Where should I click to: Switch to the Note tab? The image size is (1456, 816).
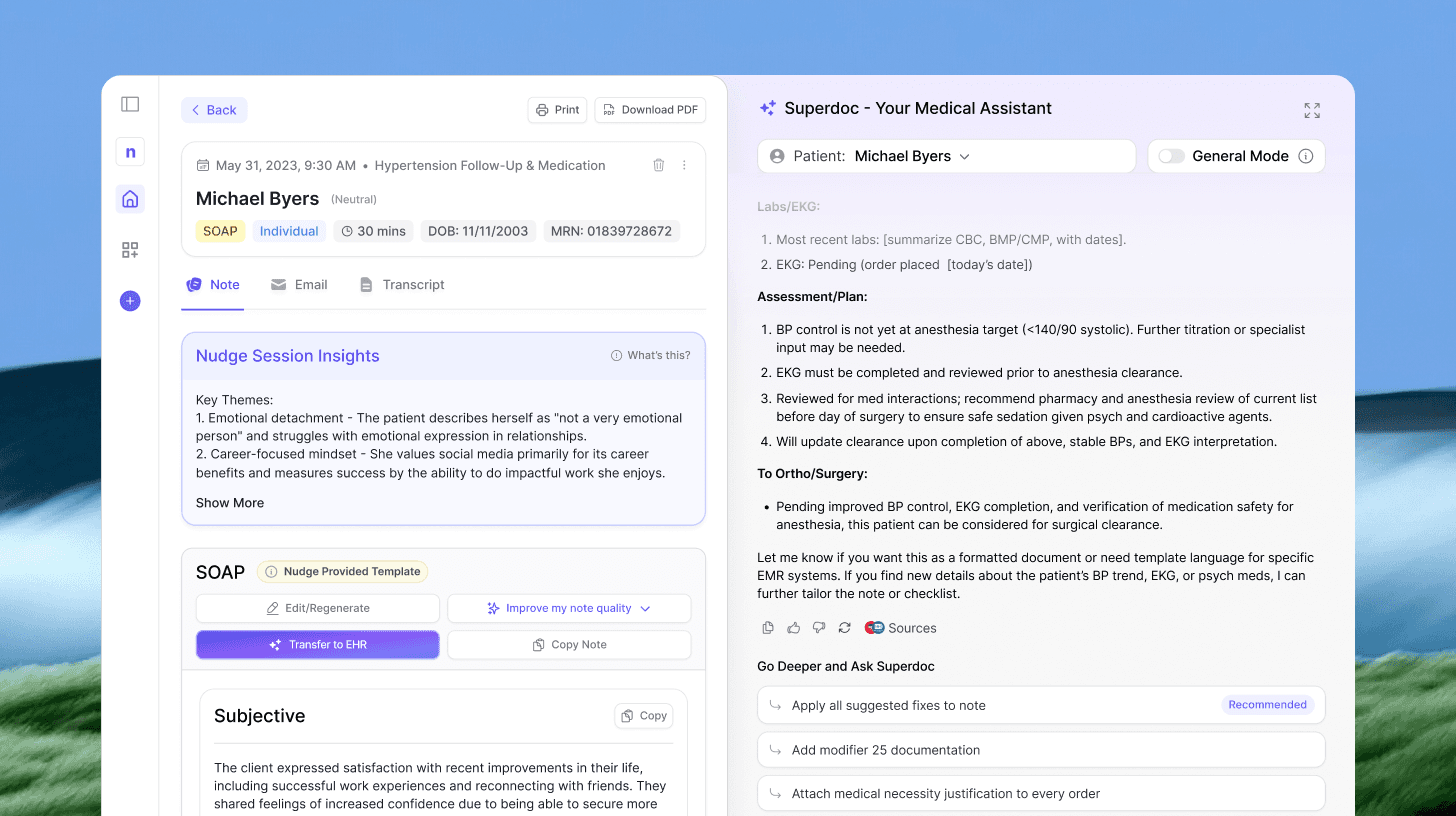213,285
